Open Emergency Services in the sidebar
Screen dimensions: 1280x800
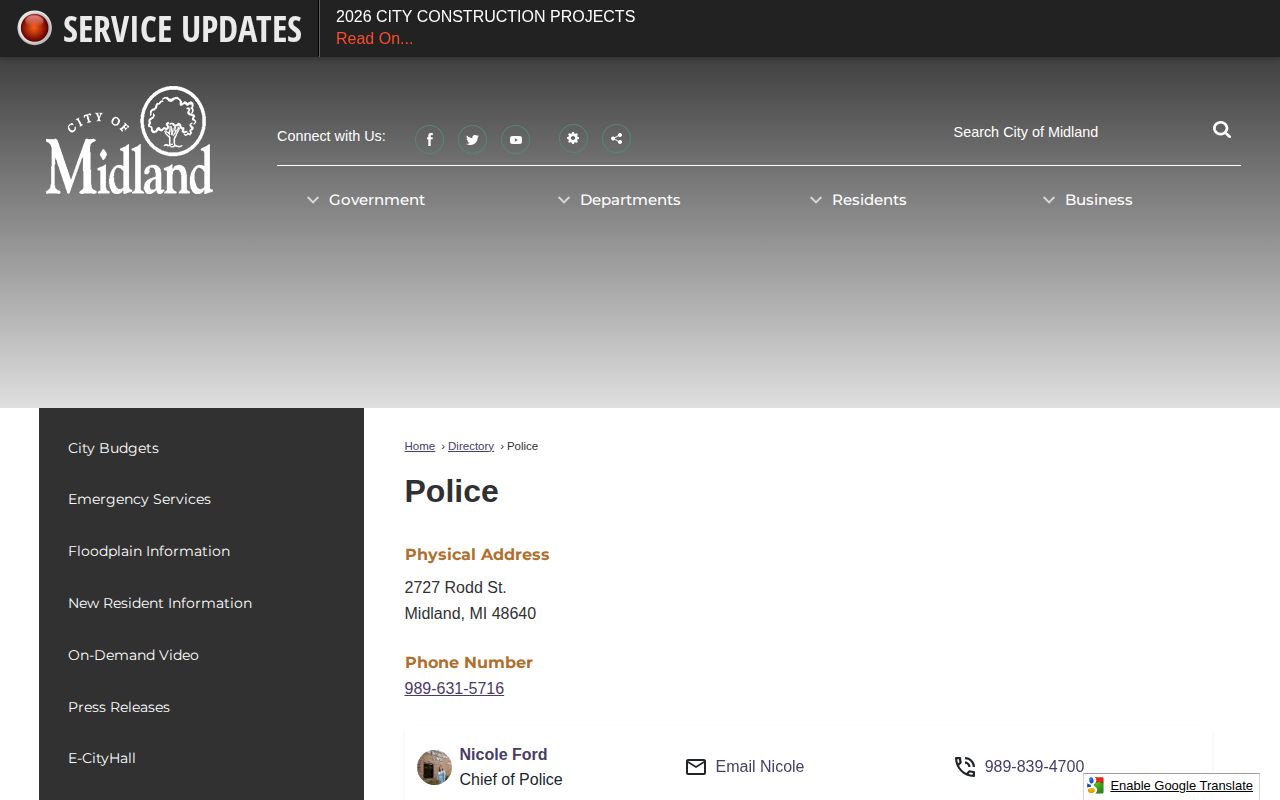click(x=139, y=499)
